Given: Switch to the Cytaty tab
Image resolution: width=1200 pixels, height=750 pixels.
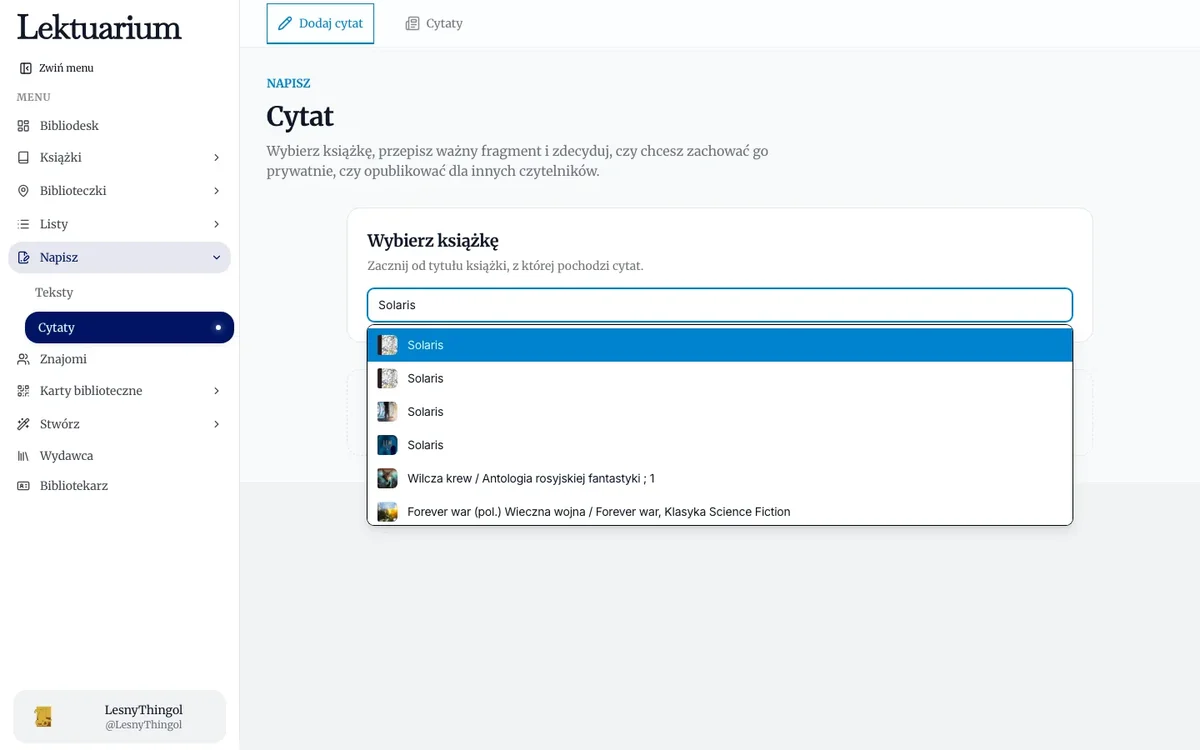Looking at the screenshot, I should click(x=434, y=23).
